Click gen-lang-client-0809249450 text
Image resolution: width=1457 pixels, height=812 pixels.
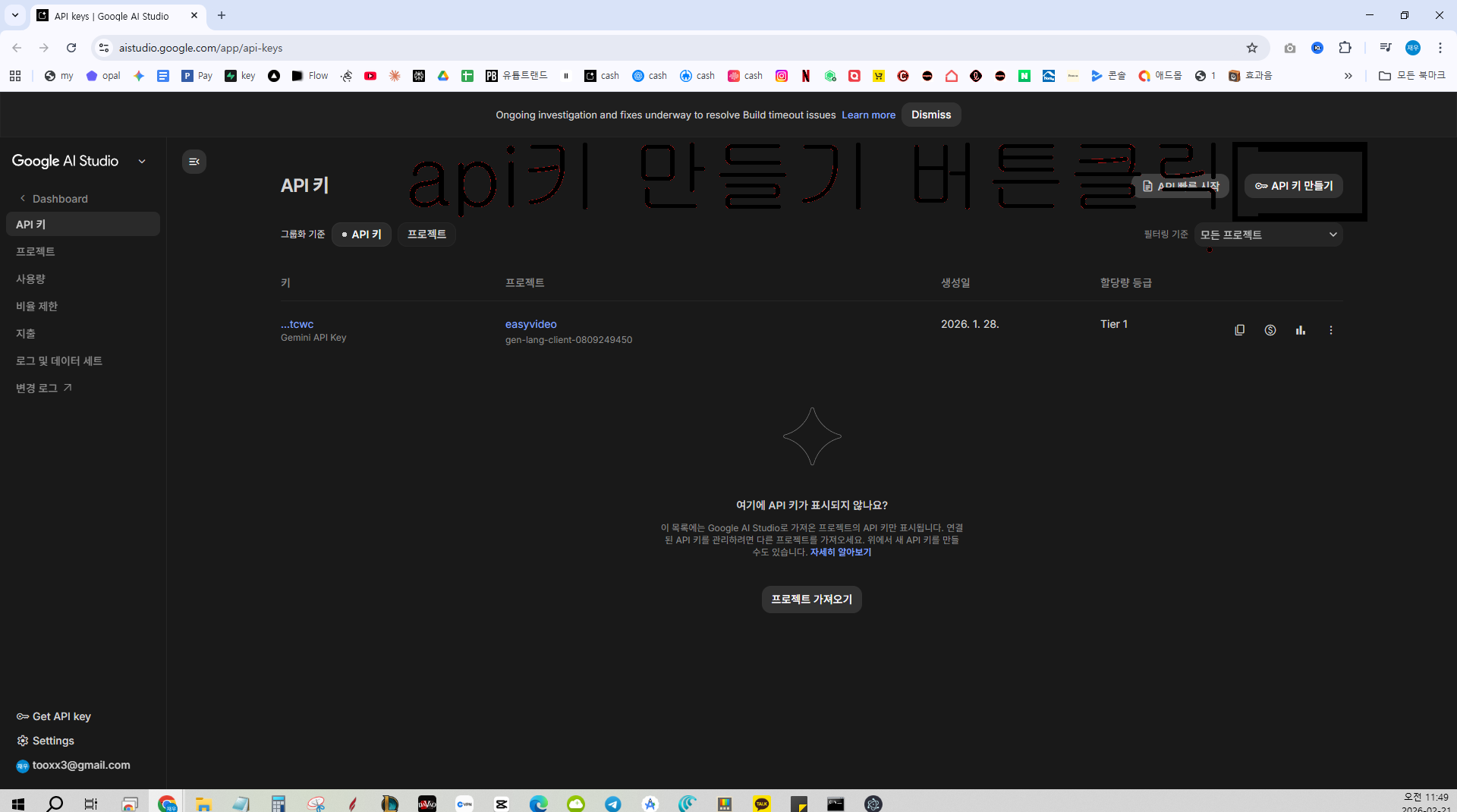(x=568, y=340)
